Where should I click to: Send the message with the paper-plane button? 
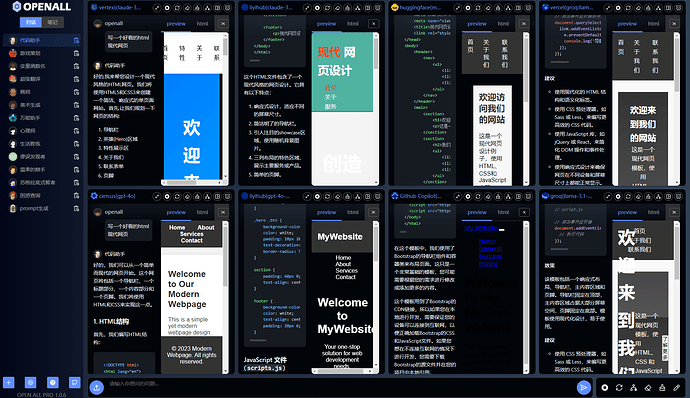coord(584,387)
